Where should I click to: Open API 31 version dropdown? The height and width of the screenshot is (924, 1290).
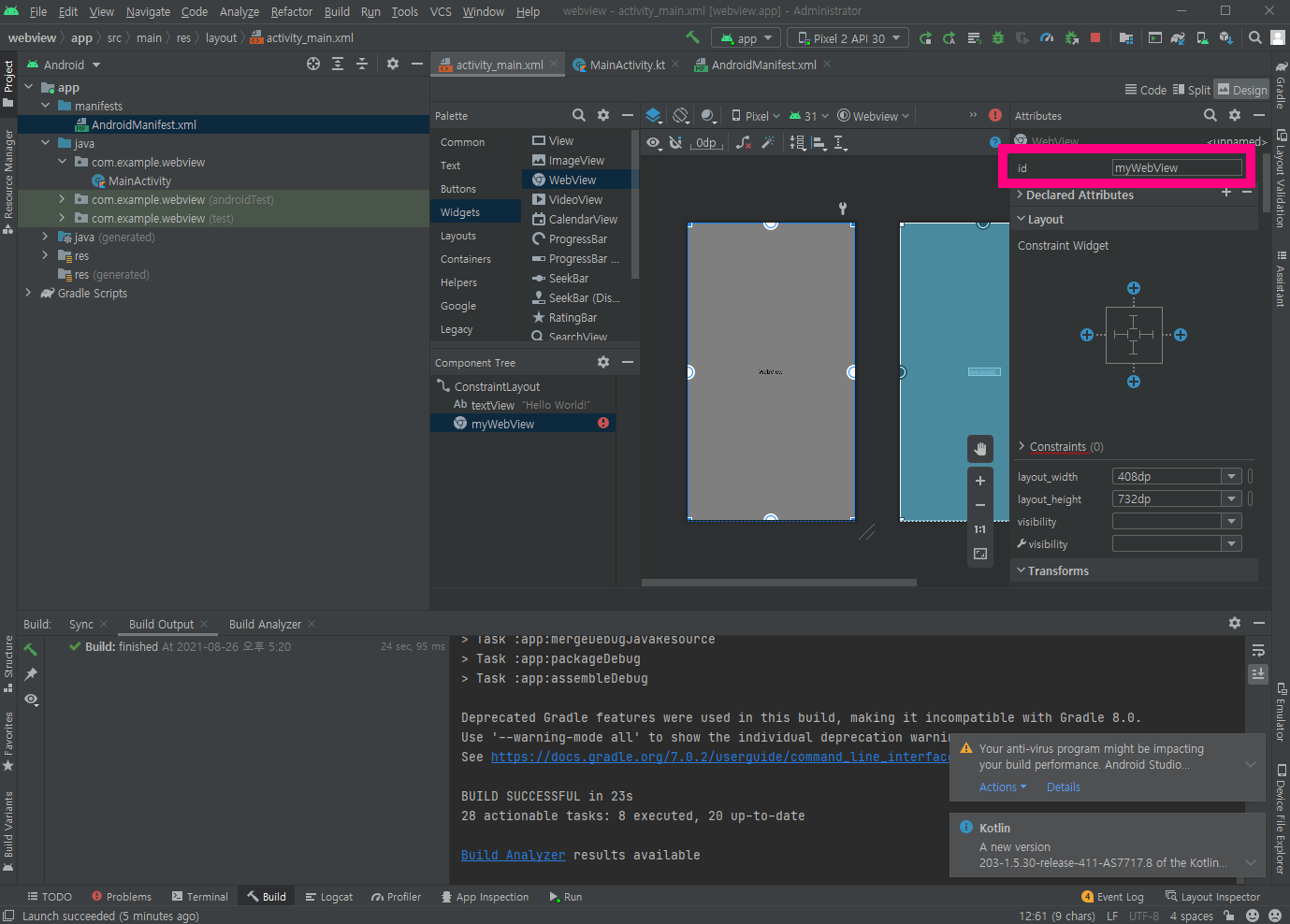pyautogui.click(x=809, y=116)
